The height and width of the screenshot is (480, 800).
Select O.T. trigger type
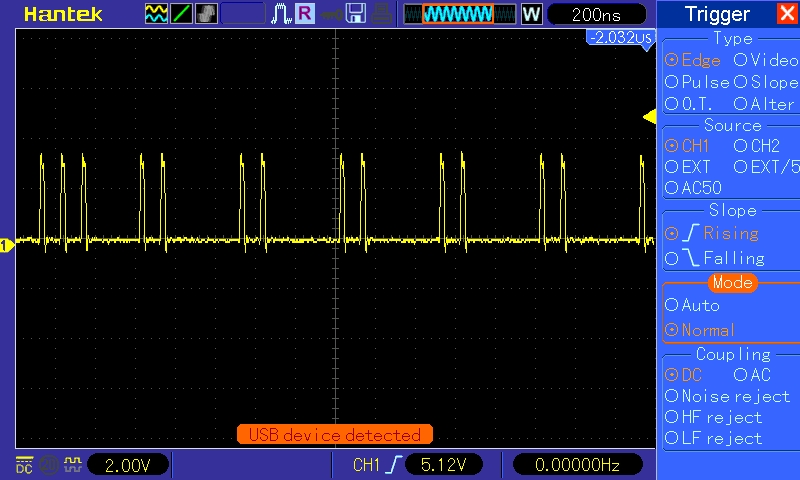pos(689,104)
